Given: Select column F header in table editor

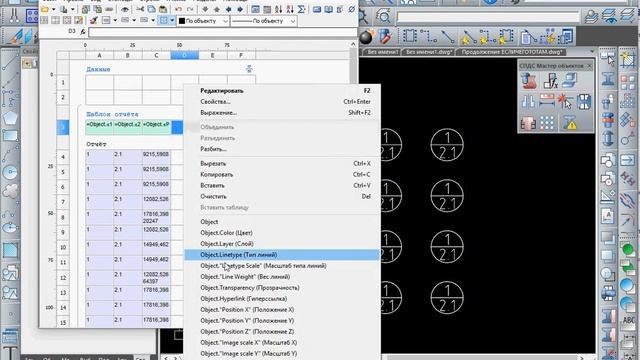Looking at the screenshot, I should (x=241, y=56).
